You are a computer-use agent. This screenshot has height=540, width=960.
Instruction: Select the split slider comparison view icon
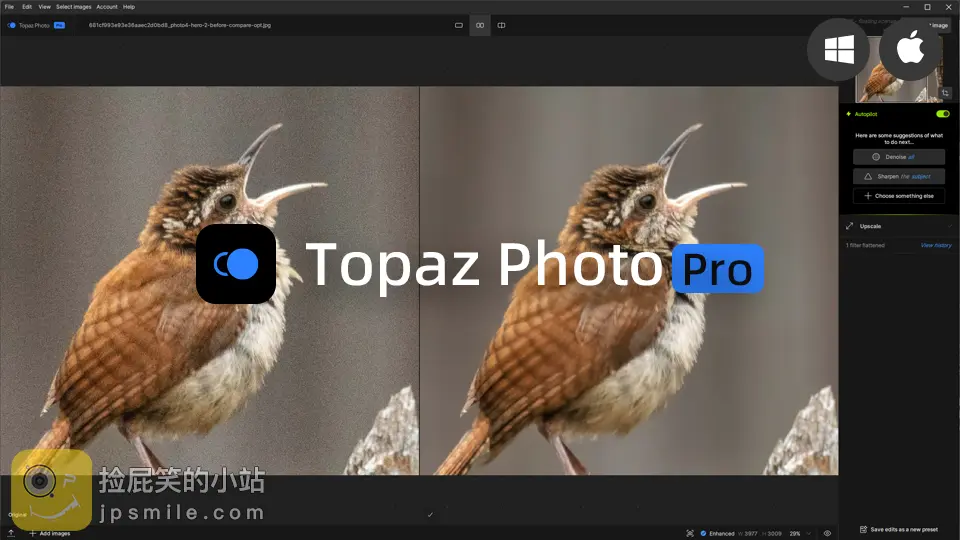(x=501, y=25)
